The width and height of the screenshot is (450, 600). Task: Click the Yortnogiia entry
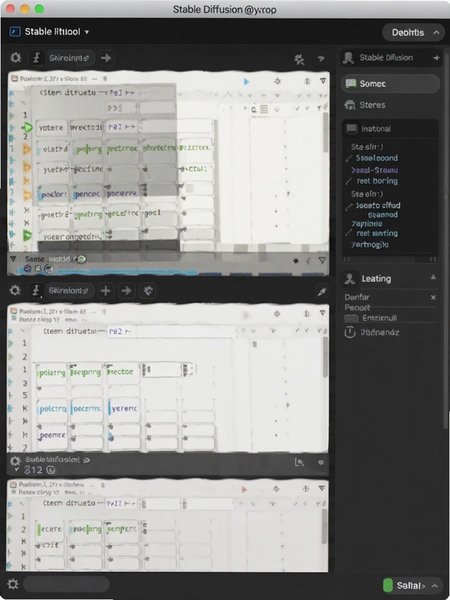(x=370, y=245)
